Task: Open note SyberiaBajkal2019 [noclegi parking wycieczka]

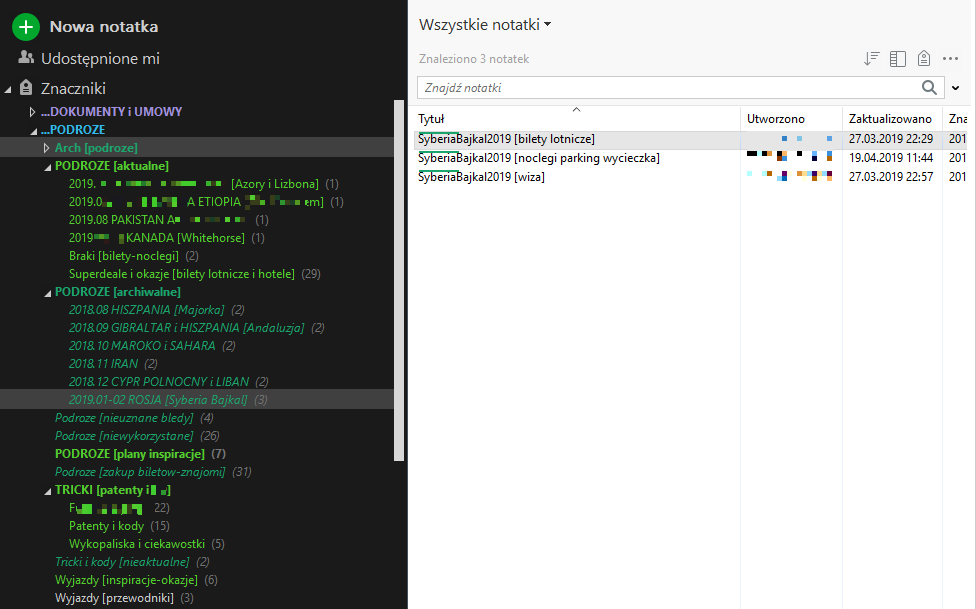Action: click(x=538, y=158)
